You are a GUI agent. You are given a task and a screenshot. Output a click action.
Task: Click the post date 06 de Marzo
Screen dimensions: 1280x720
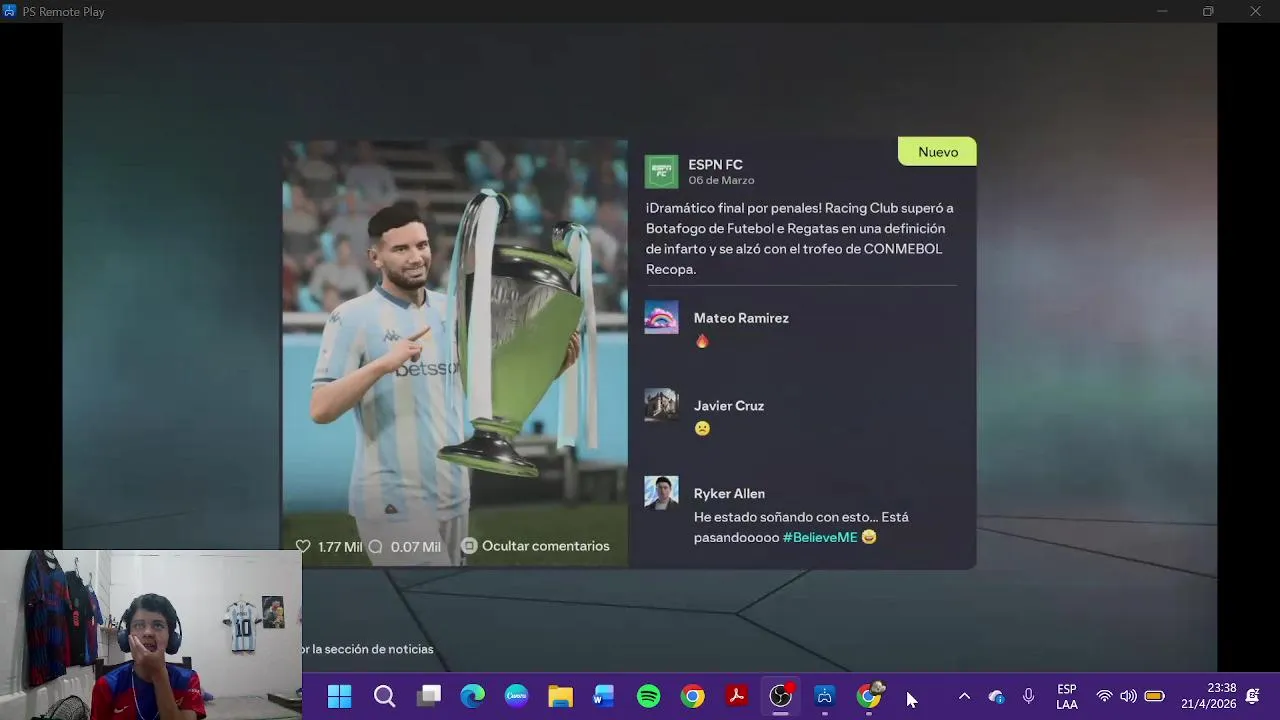(x=721, y=181)
